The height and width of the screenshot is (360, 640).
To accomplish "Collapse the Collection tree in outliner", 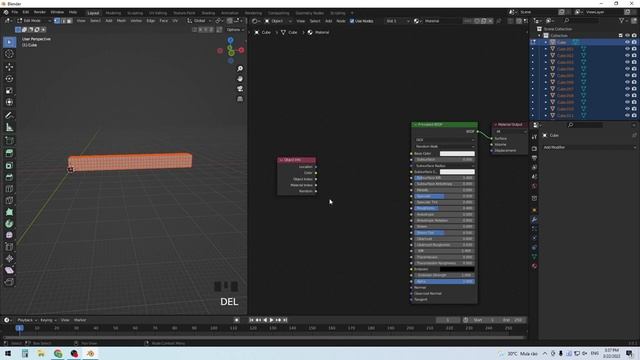I will coord(540,36).
